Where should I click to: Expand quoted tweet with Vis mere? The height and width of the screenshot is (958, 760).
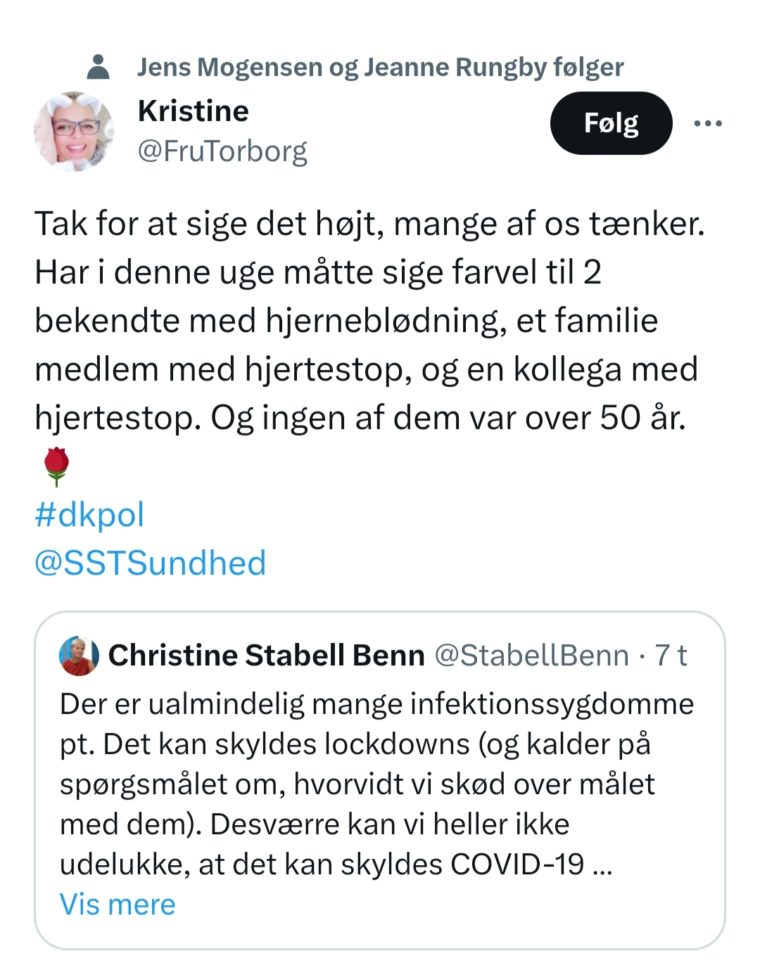(x=117, y=904)
